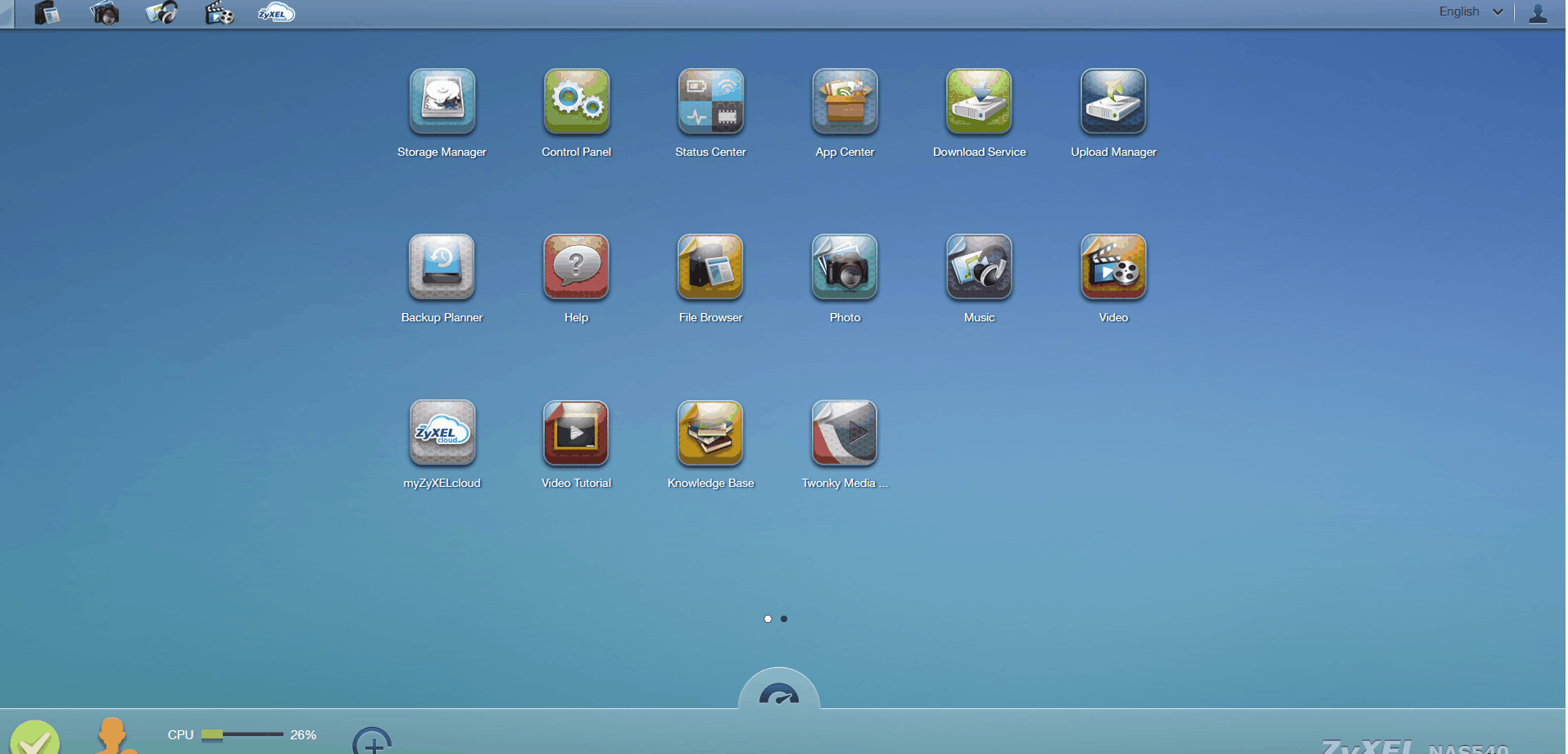Click the File Browser shortcut in top bar

click(48, 13)
